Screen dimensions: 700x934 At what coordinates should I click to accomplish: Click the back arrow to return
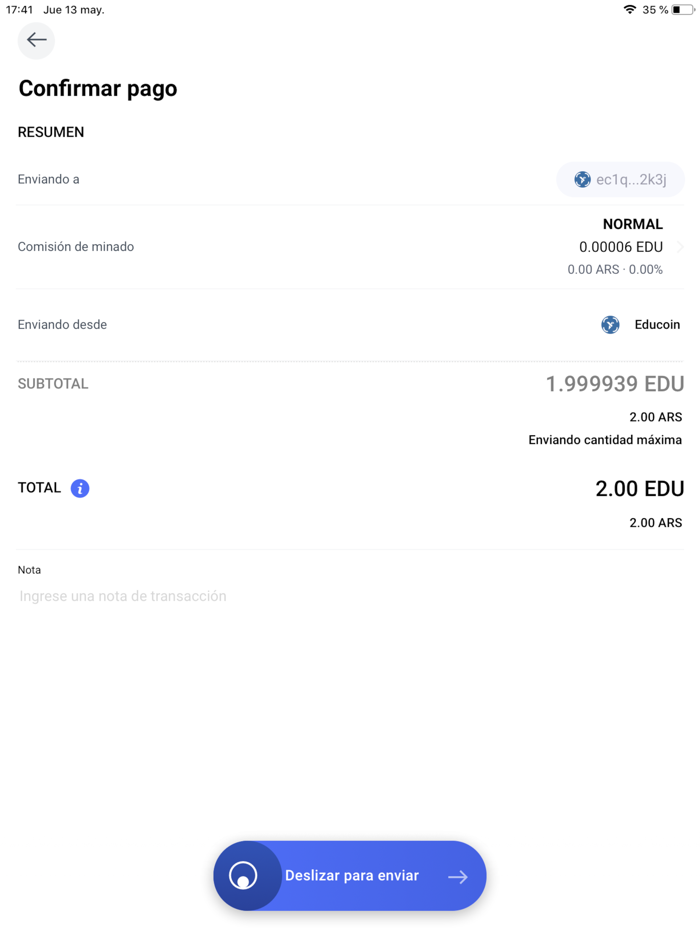(x=36, y=40)
